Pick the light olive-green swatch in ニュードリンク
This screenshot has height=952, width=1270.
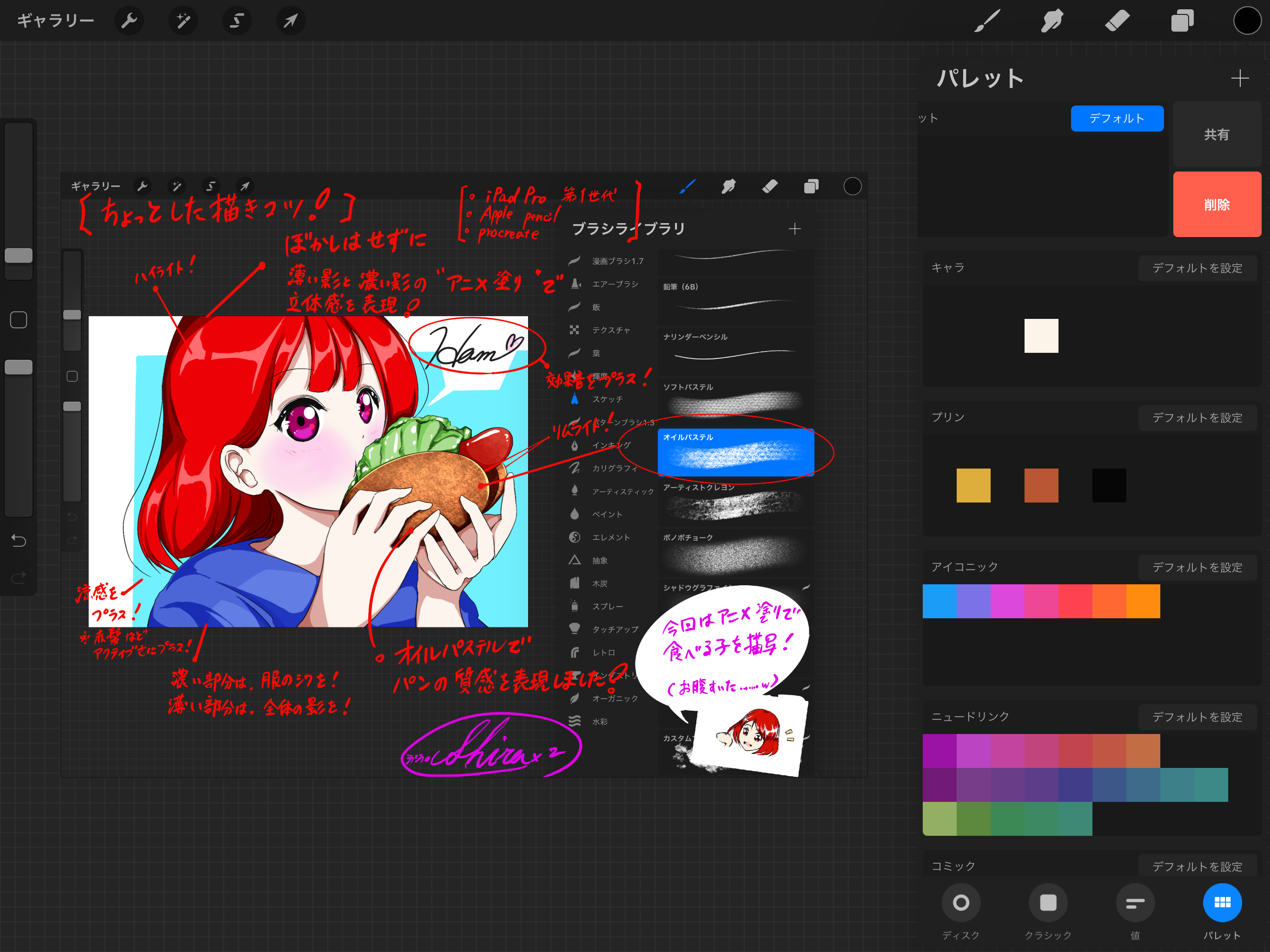(x=939, y=819)
